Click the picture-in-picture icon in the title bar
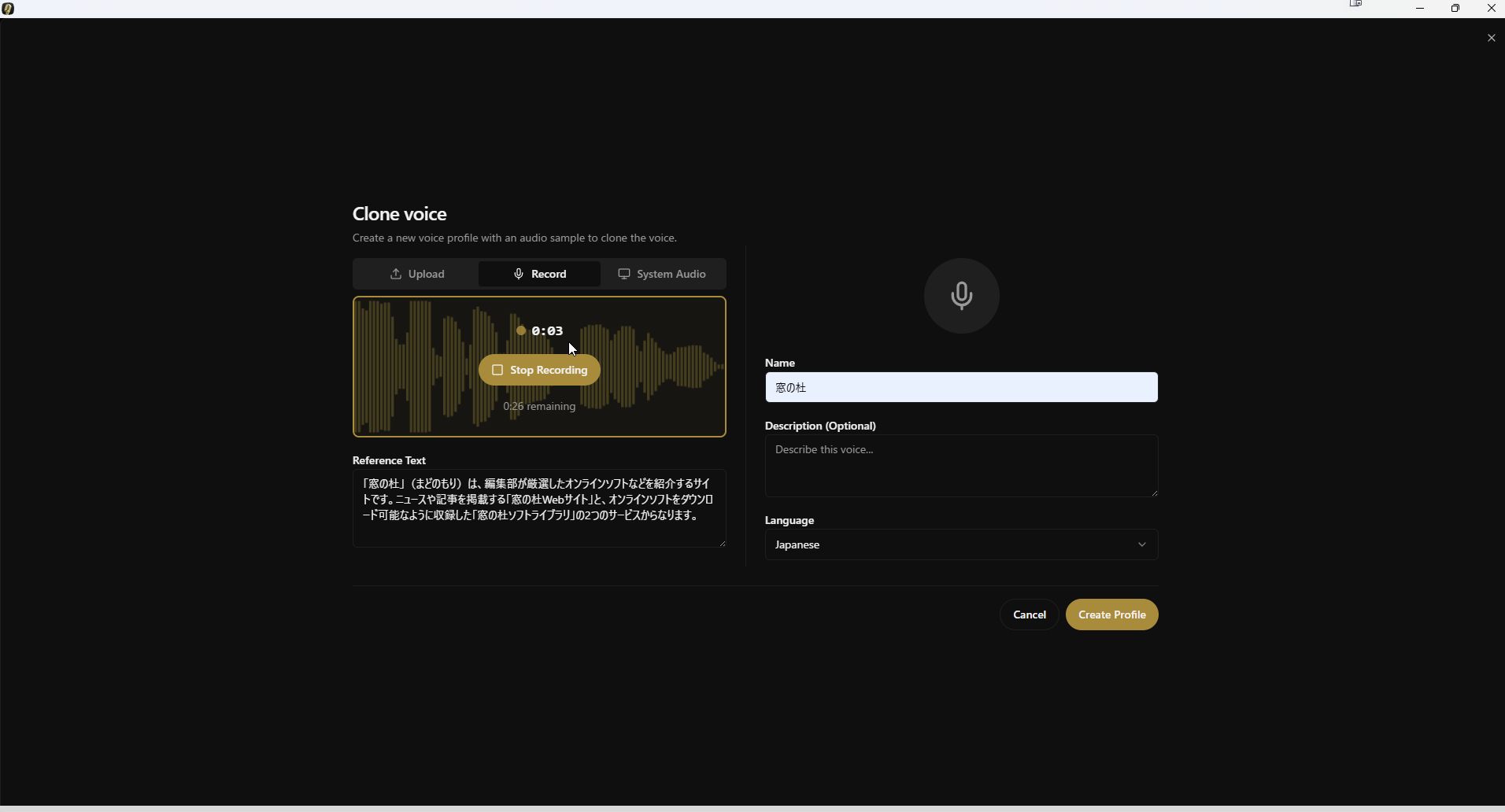 [x=1356, y=4]
